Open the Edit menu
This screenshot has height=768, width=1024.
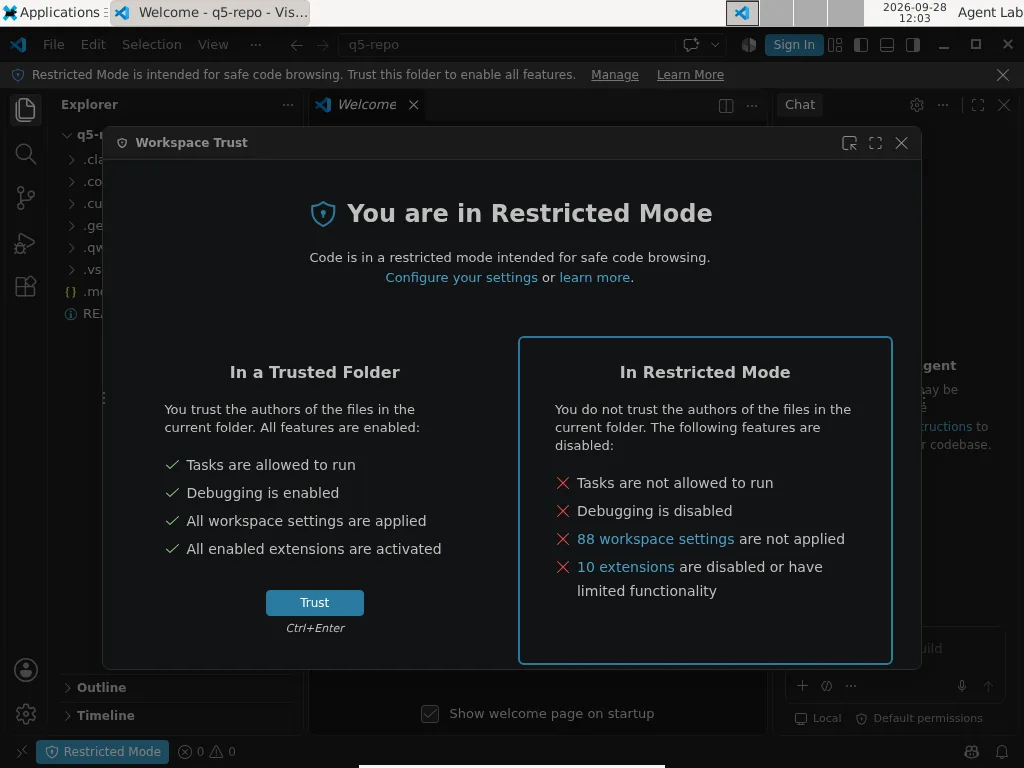[93, 45]
